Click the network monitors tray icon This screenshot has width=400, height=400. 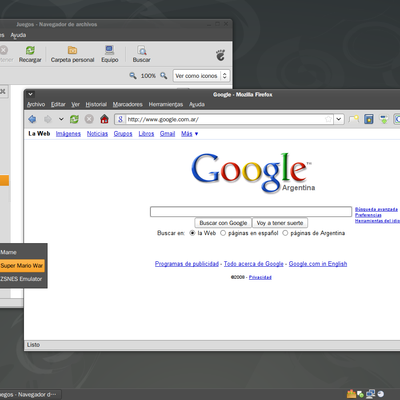click(370, 394)
